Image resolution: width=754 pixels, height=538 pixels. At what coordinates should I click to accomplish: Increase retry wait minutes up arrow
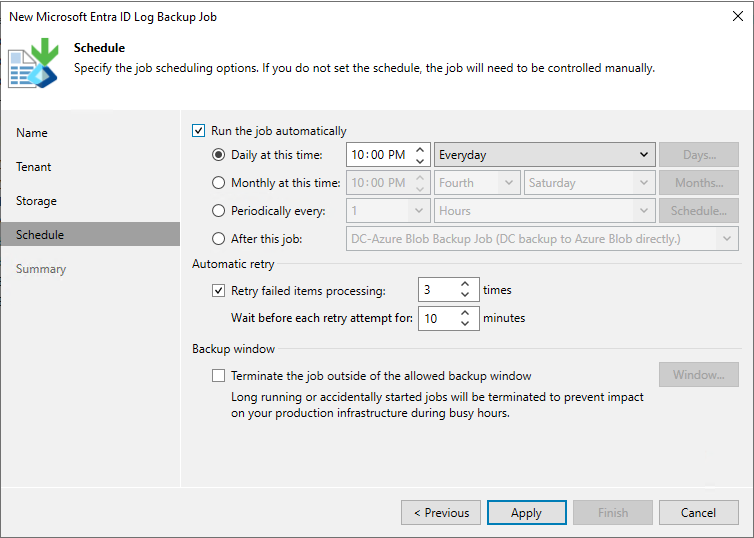point(465,313)
